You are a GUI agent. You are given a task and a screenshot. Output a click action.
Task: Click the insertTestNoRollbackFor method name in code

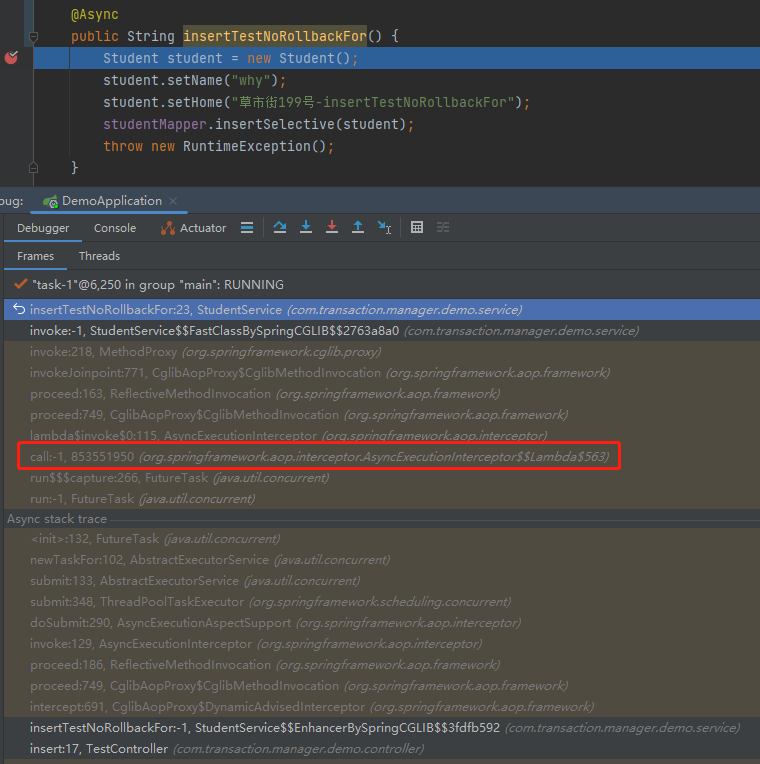pos(275,36)
